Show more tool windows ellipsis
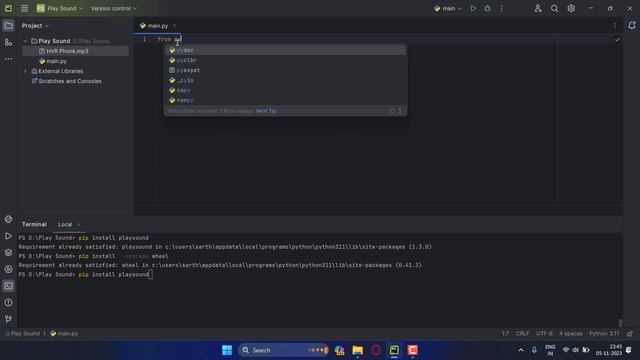Image resolution: width=640 pixels, height=360 pixels. [8, 59]
